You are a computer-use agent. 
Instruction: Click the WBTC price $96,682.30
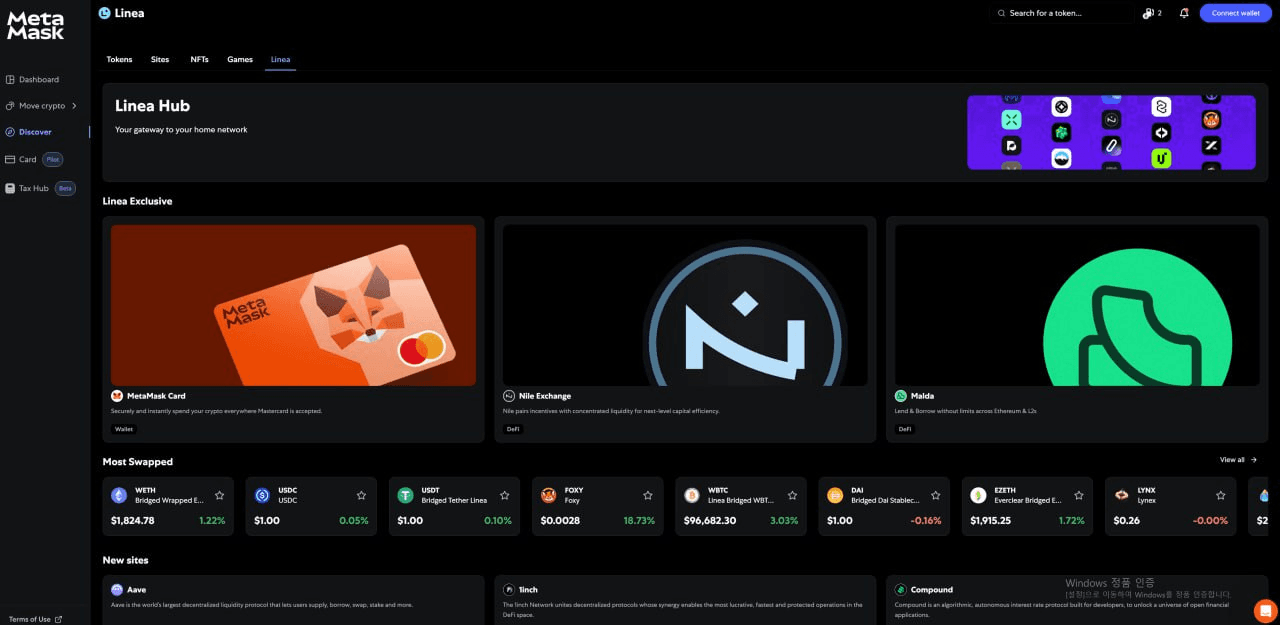(710, 521)
